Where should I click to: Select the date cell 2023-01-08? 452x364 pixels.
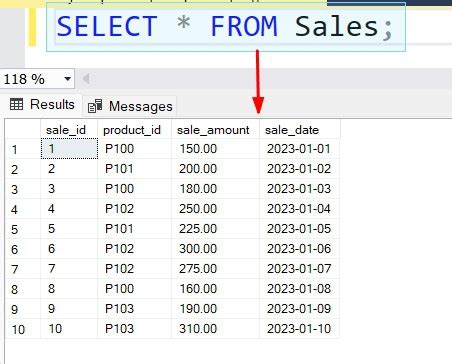tap(300, 289)
